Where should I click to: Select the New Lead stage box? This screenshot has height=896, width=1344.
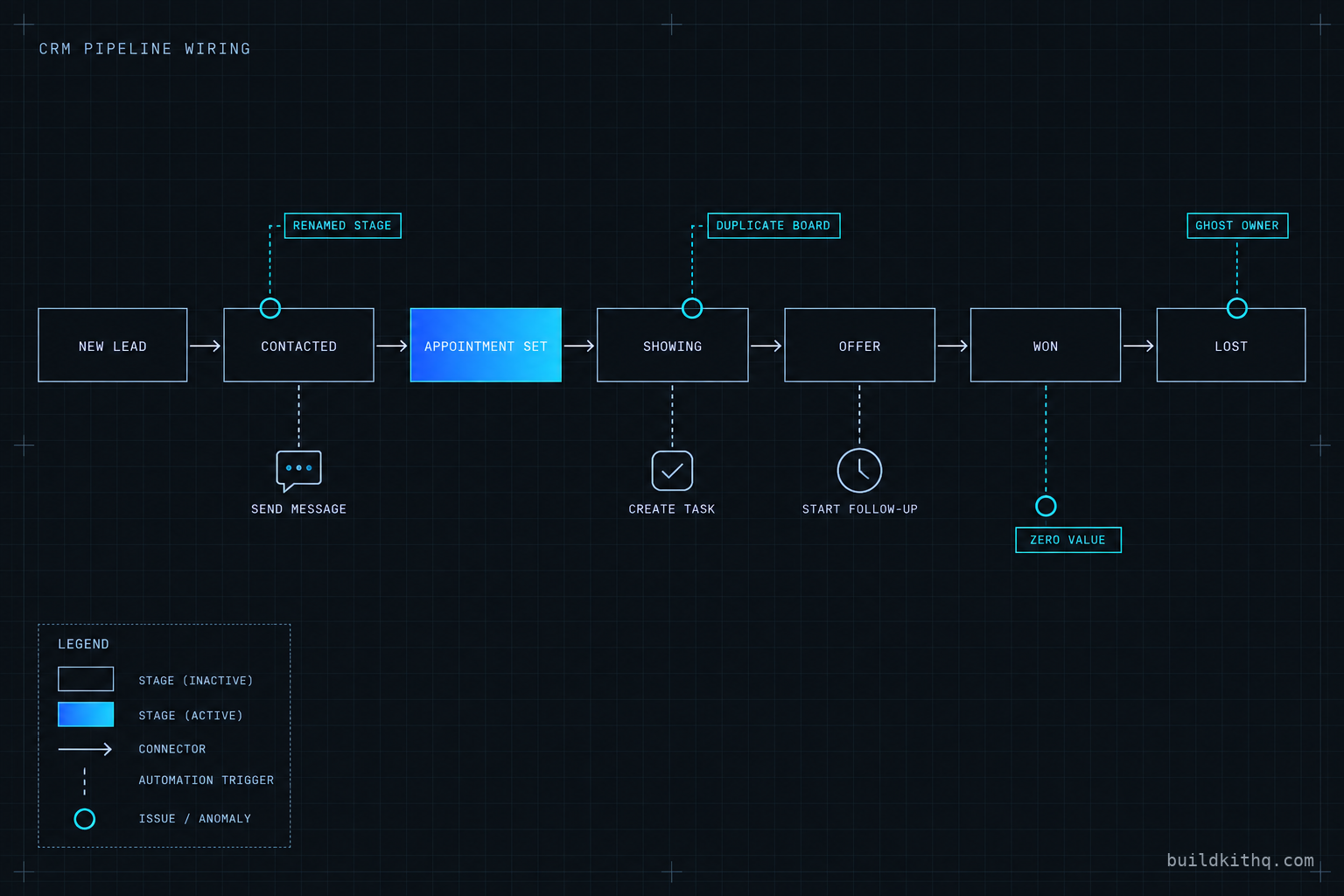pyautogui.click(x=113, y=345)
